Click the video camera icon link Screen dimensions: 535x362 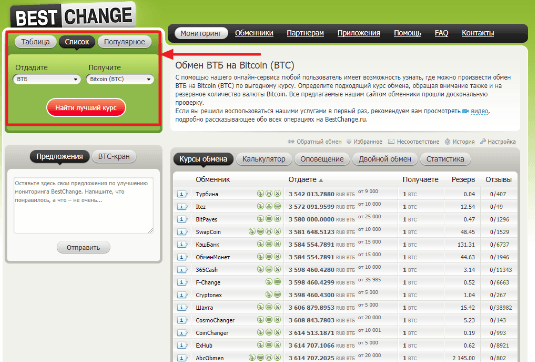465,111
